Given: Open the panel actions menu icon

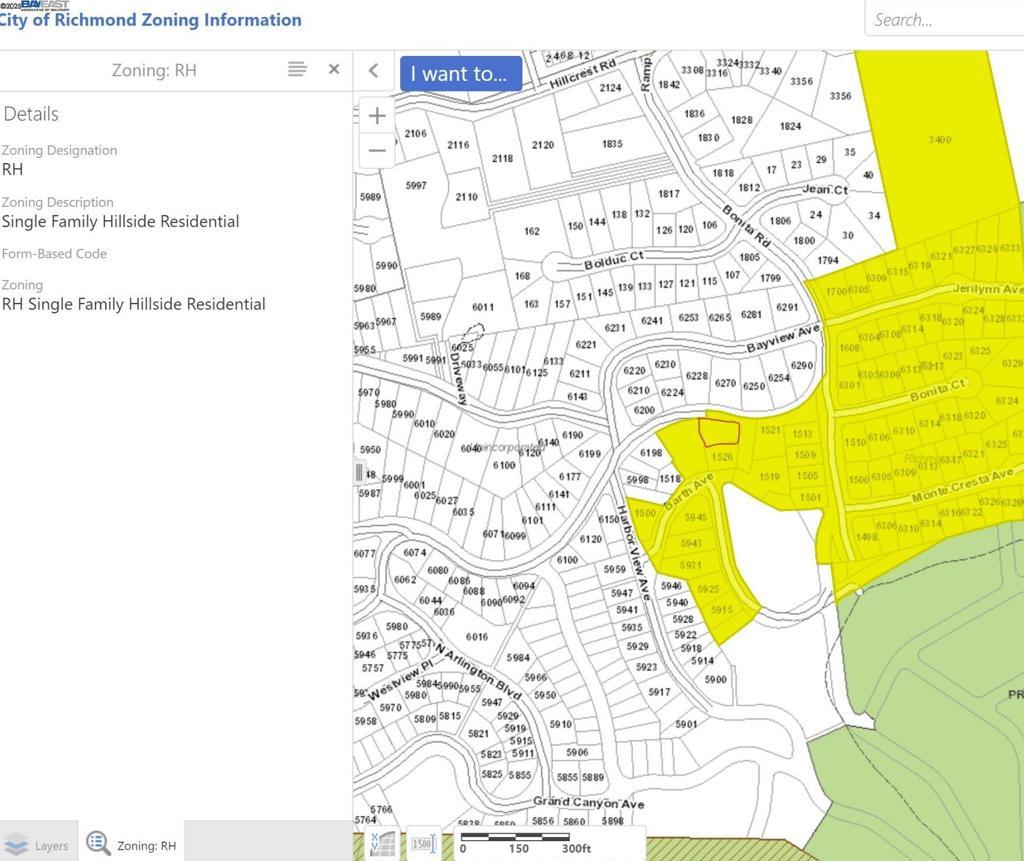Looking at the screenshot, I should pos(297,69).
